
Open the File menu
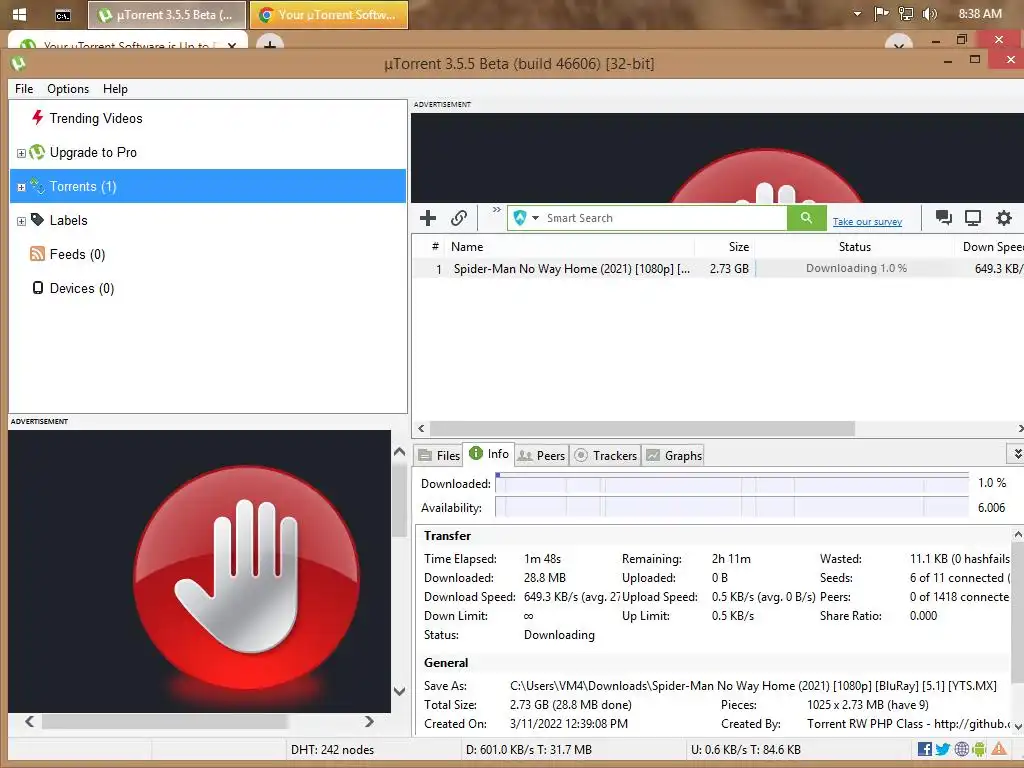pos(24,89)
